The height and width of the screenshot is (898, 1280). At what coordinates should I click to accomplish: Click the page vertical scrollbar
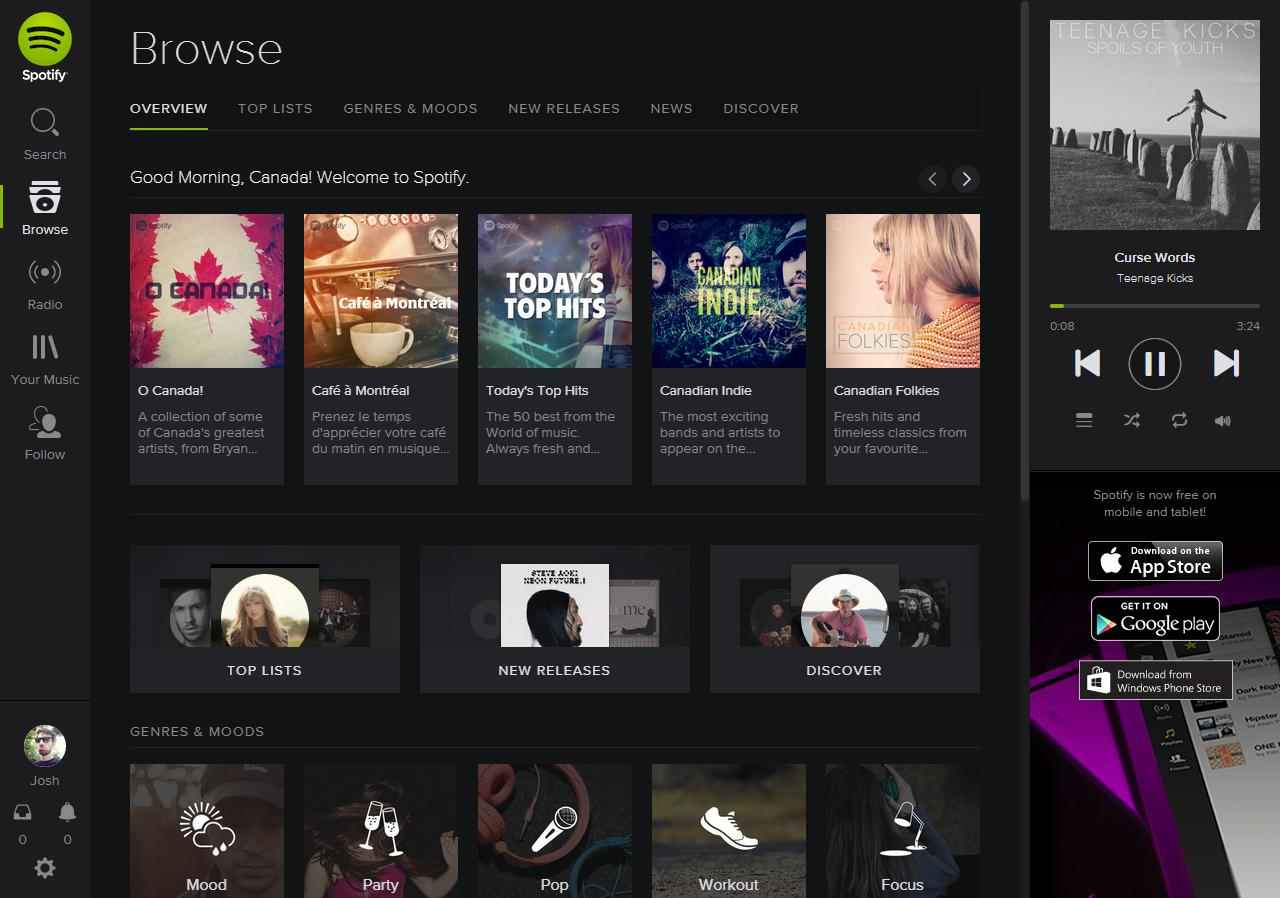coord(1024,250)
